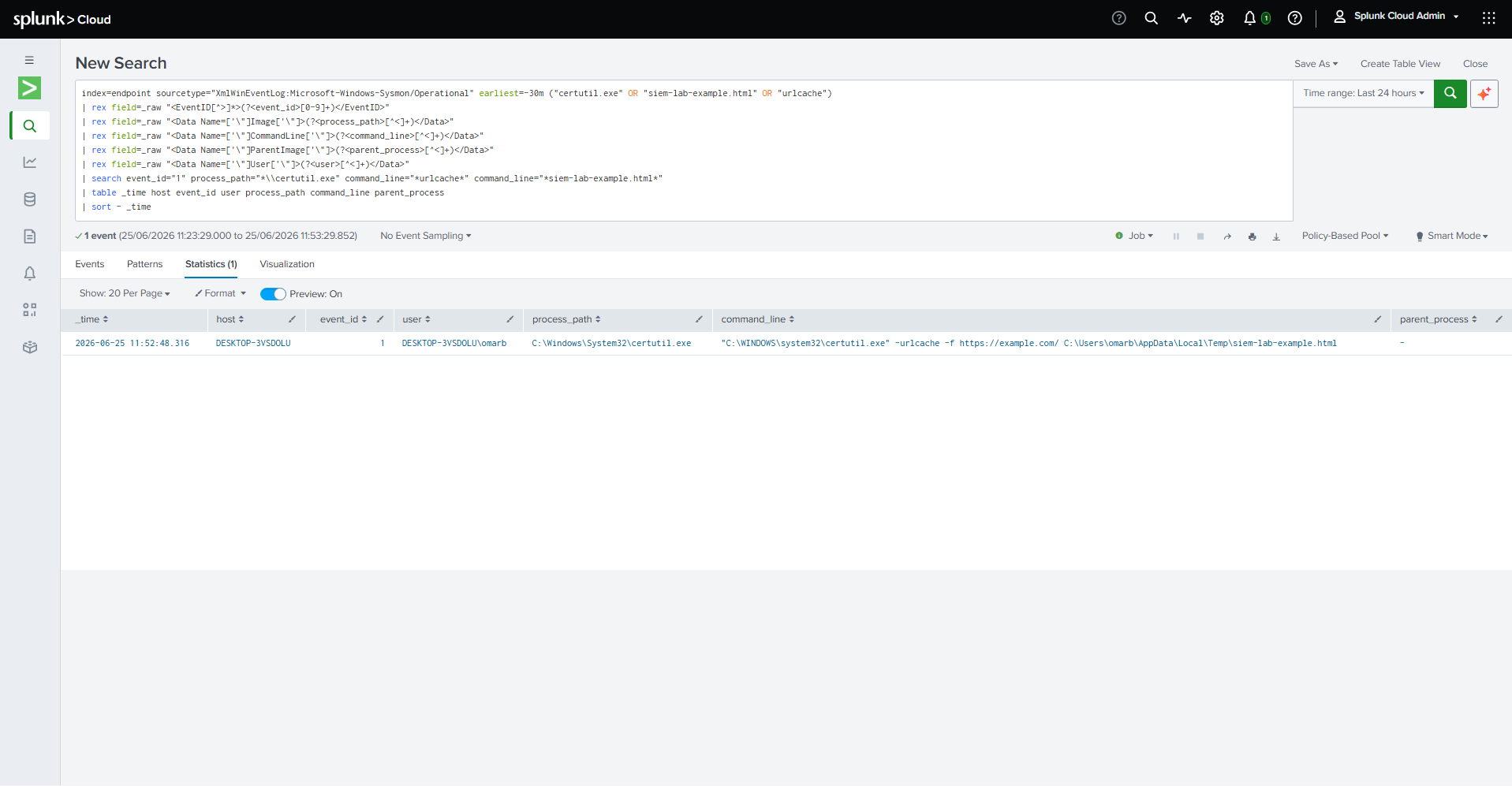
Task: Open notifications bell in header
Action: pos(1249,18)
